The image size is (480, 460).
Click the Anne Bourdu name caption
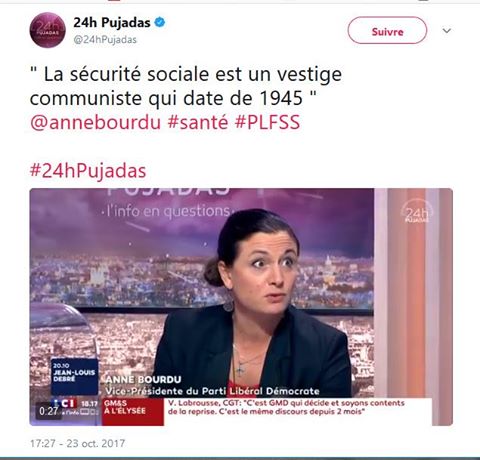coord(143,379)
